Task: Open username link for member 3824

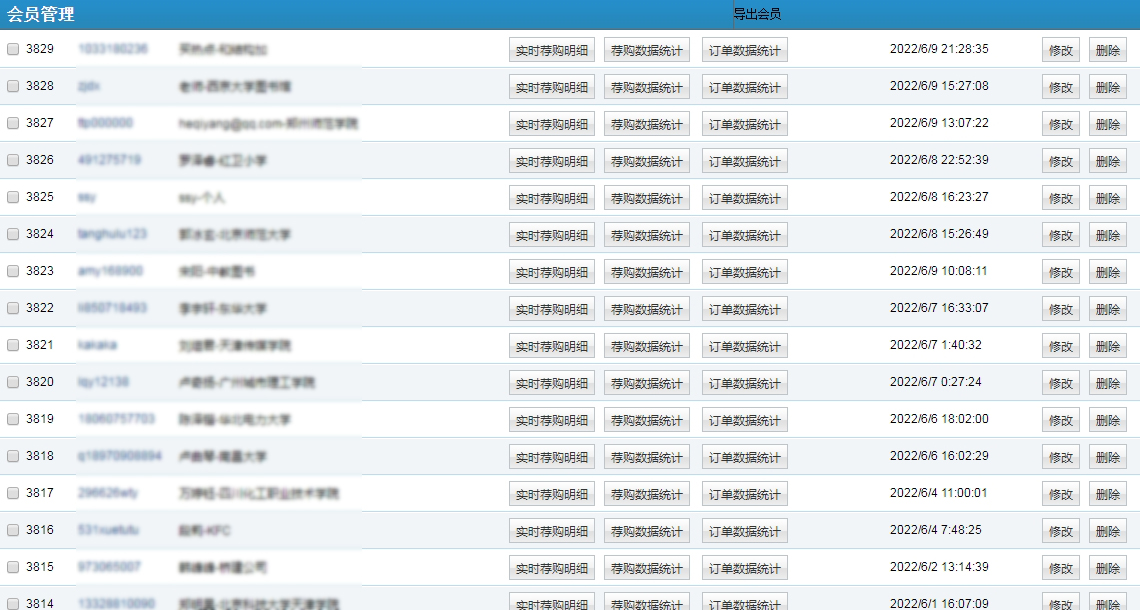Action: click(112, 234)
